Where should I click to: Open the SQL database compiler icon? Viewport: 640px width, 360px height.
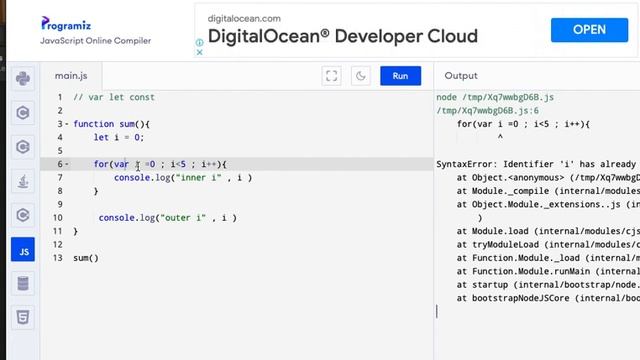[x=23, y=283]
